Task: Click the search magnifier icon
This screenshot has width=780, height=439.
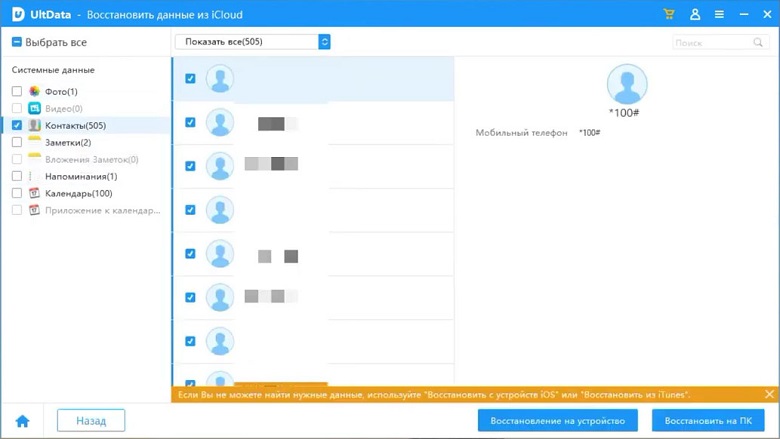Action: [x=758, y=42]
